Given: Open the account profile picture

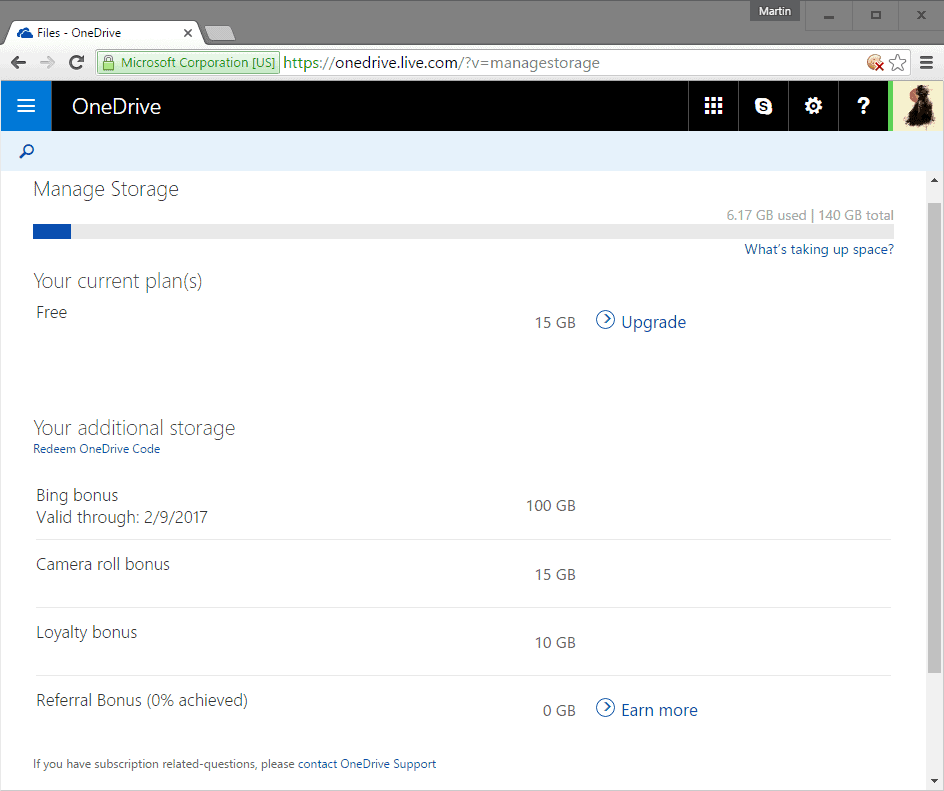Looking at the screenshot, I should tap(917, 105).
